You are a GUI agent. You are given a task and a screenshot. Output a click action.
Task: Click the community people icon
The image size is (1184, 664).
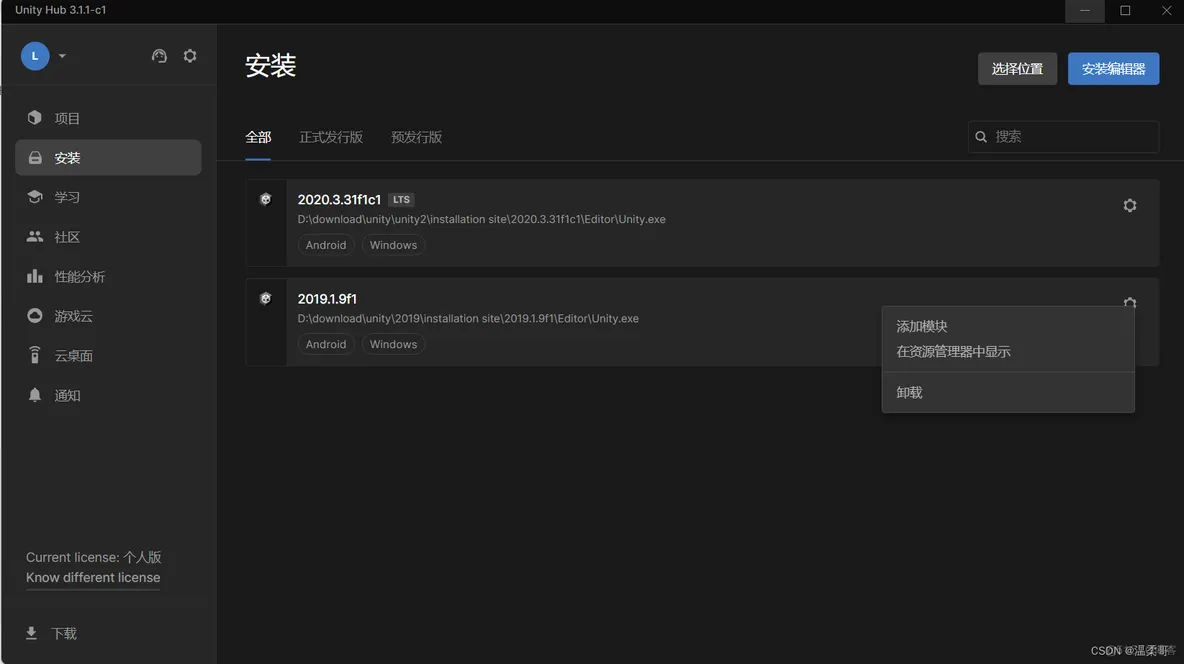tap(35, 236)
